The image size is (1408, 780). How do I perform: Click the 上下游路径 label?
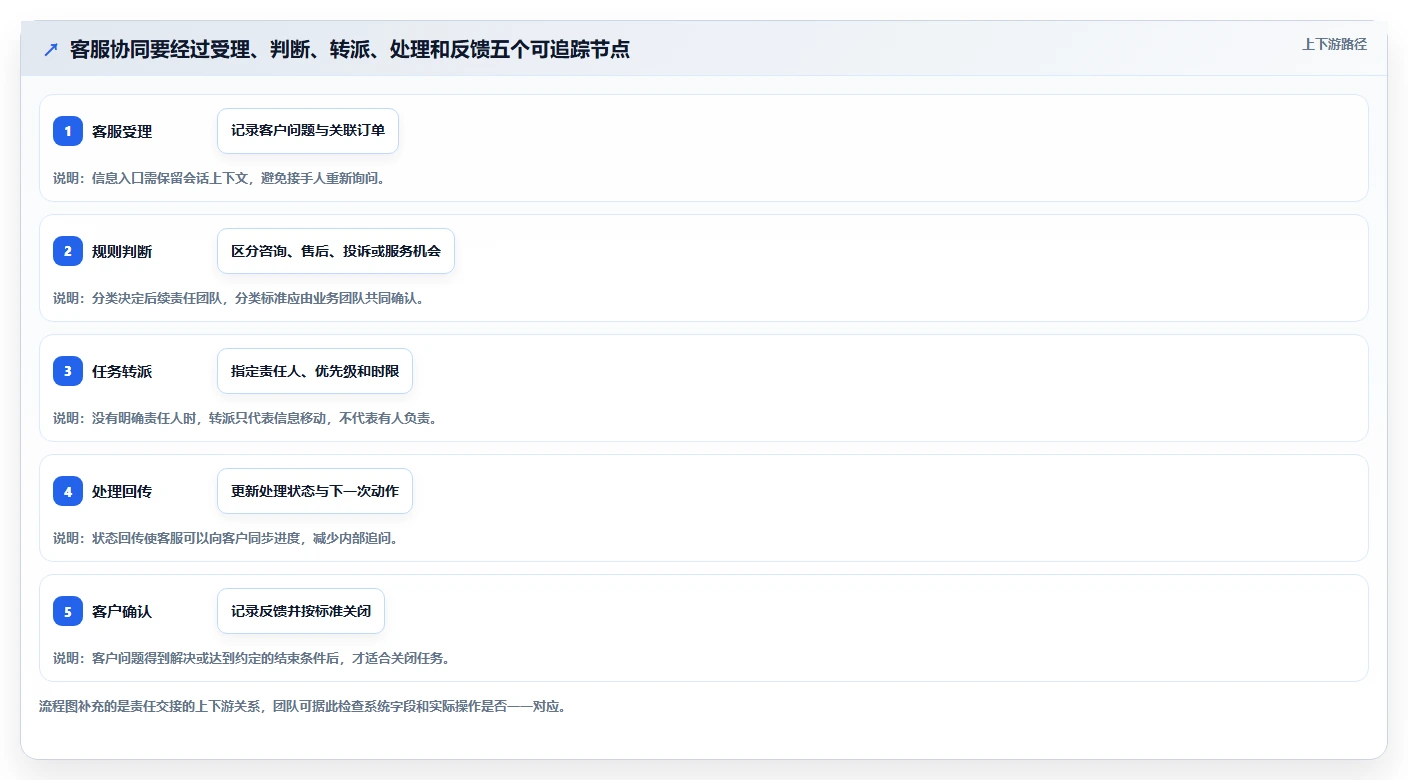1334,44
